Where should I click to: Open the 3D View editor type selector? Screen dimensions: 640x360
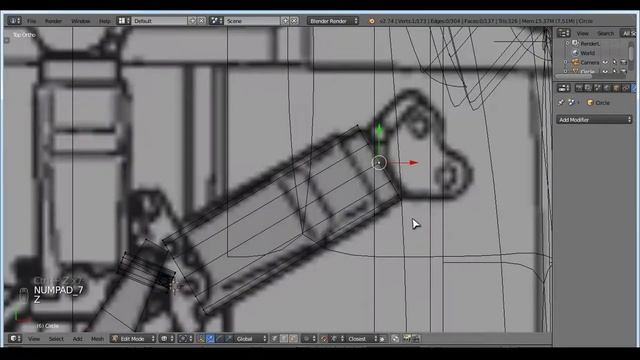pos(15,339)
